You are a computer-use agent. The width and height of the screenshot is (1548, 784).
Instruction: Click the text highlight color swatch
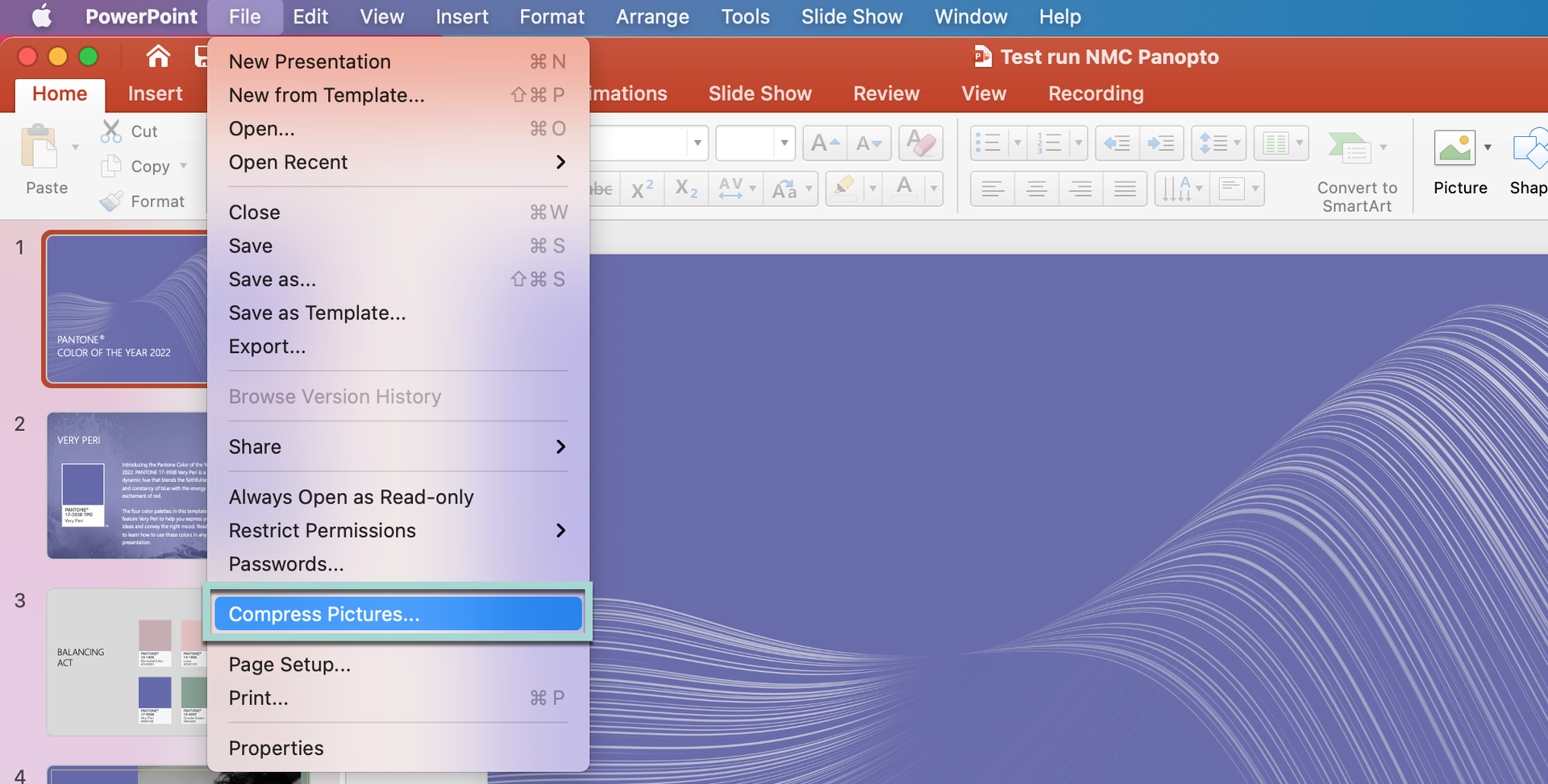pos(844,189)
